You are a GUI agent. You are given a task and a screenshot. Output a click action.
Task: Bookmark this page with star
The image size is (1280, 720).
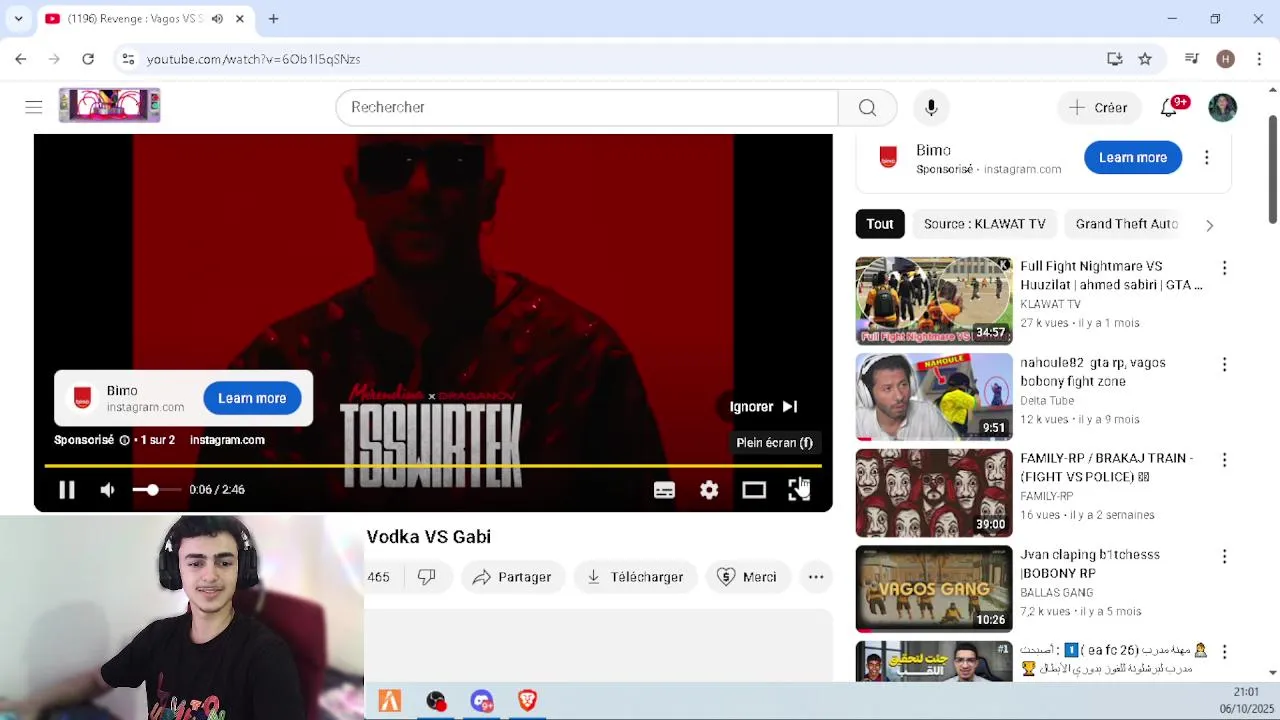click(x=1145, y=59)
